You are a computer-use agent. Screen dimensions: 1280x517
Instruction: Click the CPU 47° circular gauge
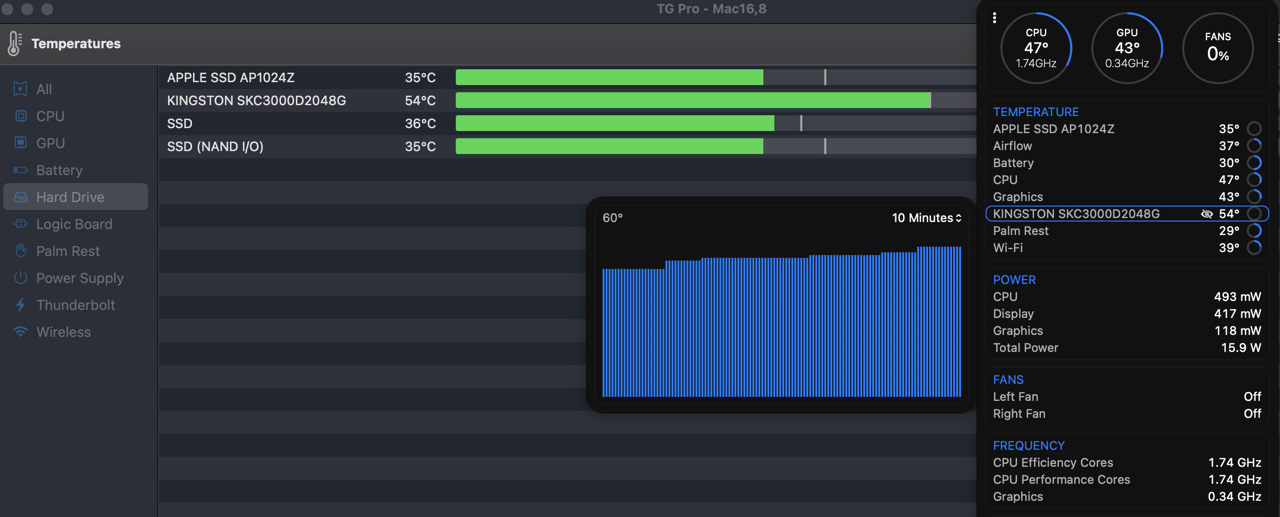1036,48
